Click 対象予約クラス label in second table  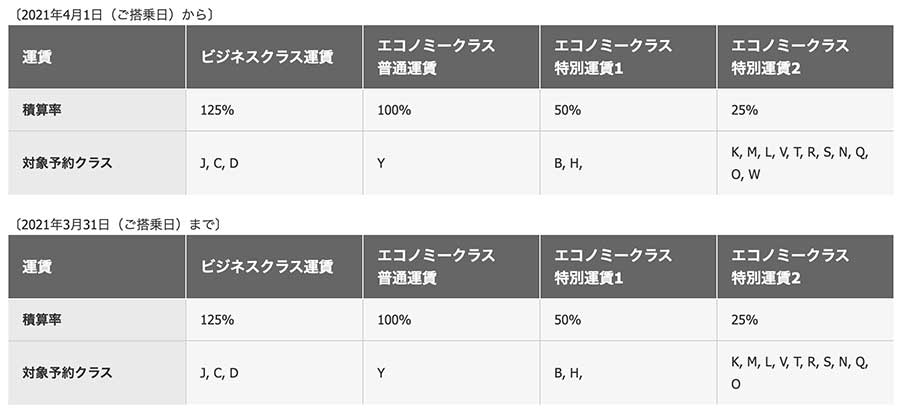point(97,373)
